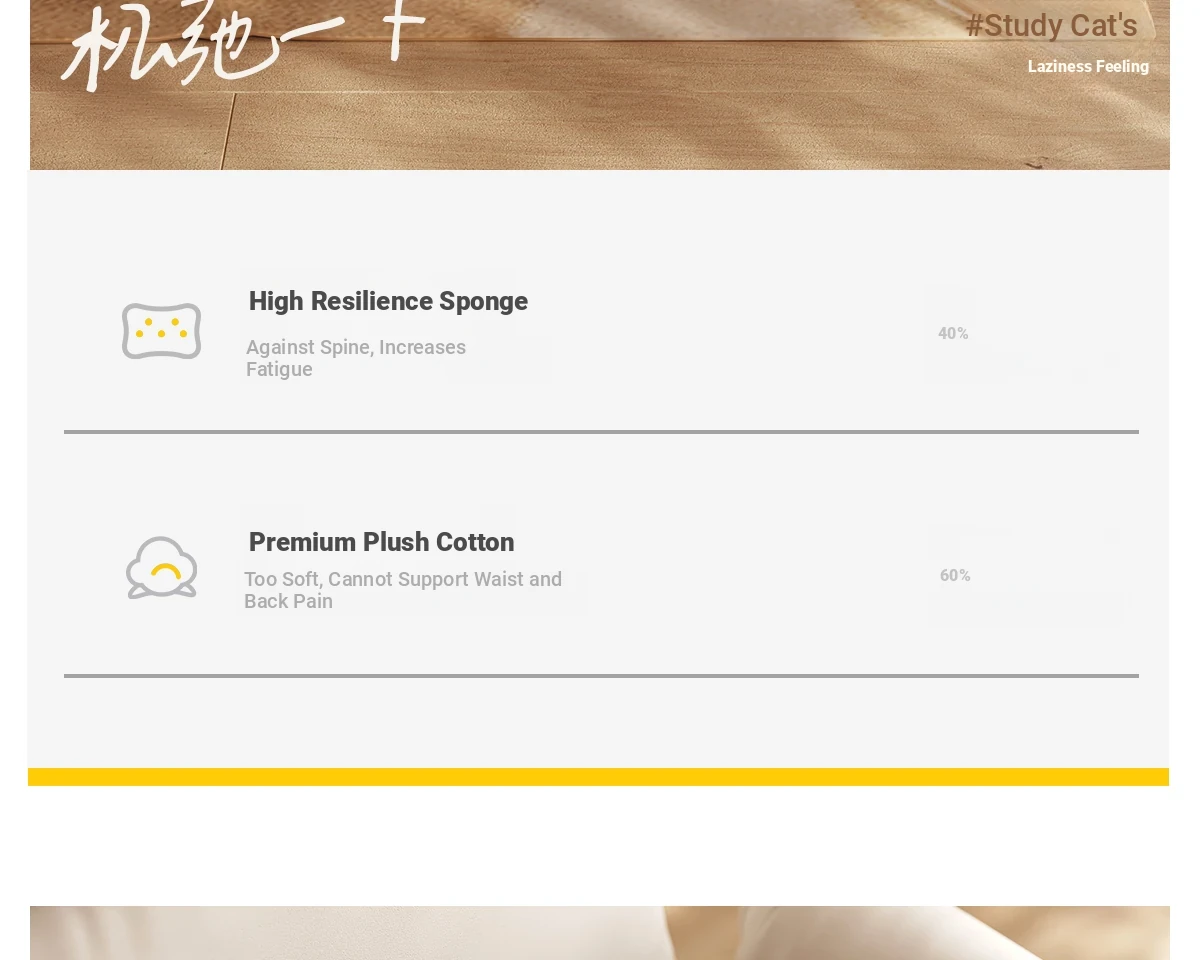
Task: Click the wooden floor banner image
Action: [600, 85]
